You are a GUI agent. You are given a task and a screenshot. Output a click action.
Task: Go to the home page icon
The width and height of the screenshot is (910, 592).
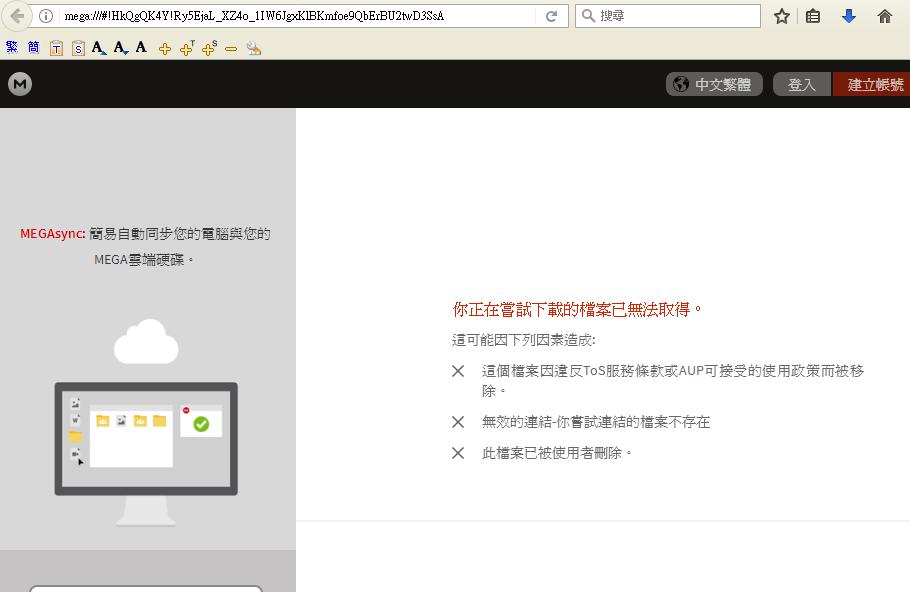coord(884,16)
